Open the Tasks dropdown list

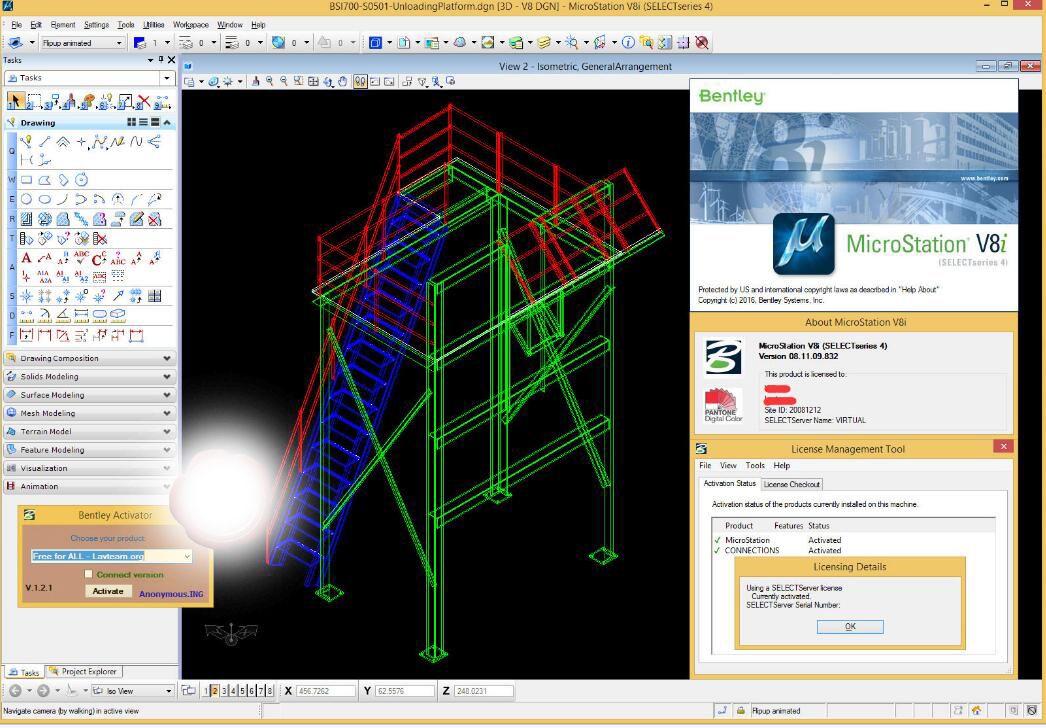coord(167,78)
